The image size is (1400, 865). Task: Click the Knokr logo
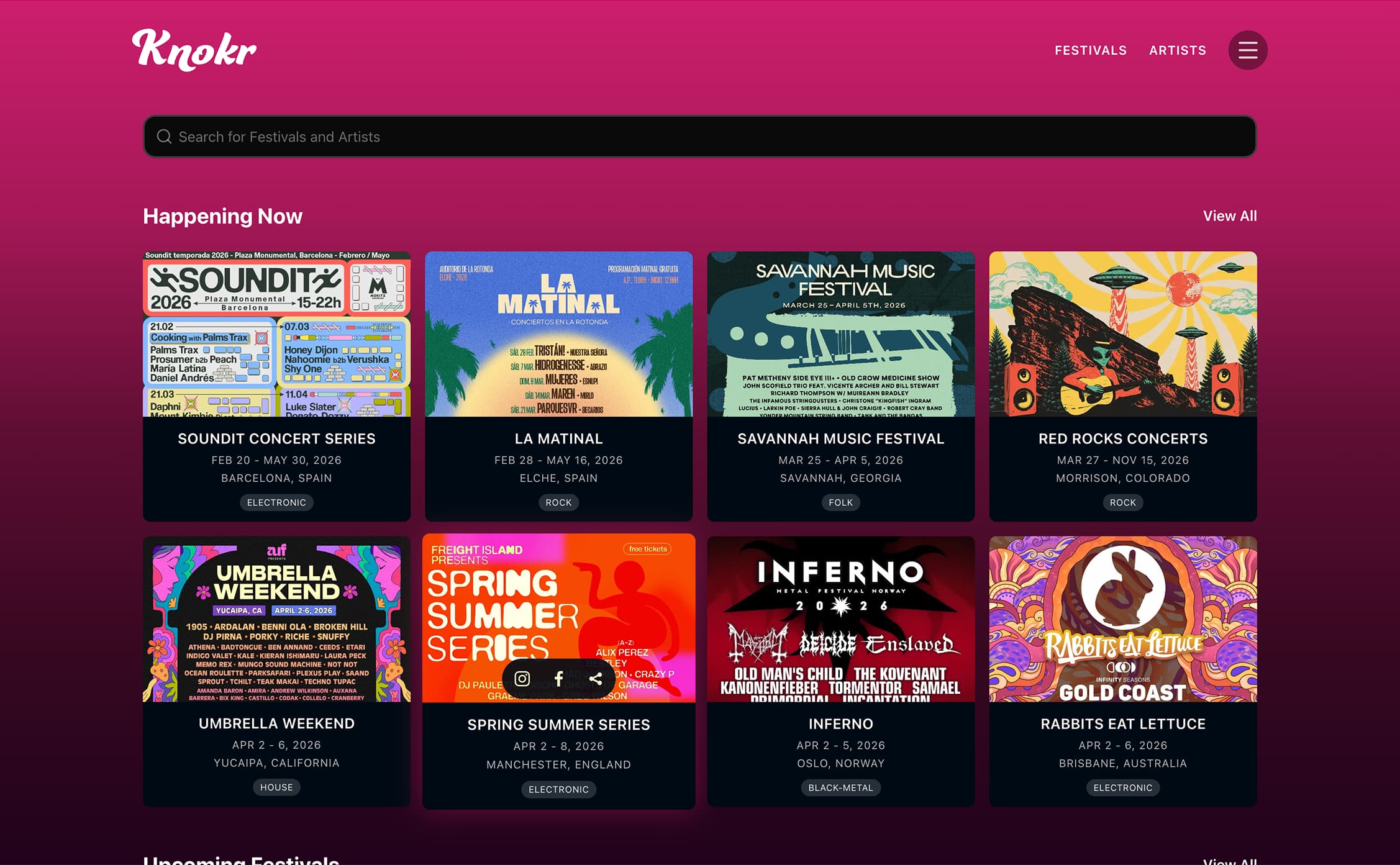193,50
